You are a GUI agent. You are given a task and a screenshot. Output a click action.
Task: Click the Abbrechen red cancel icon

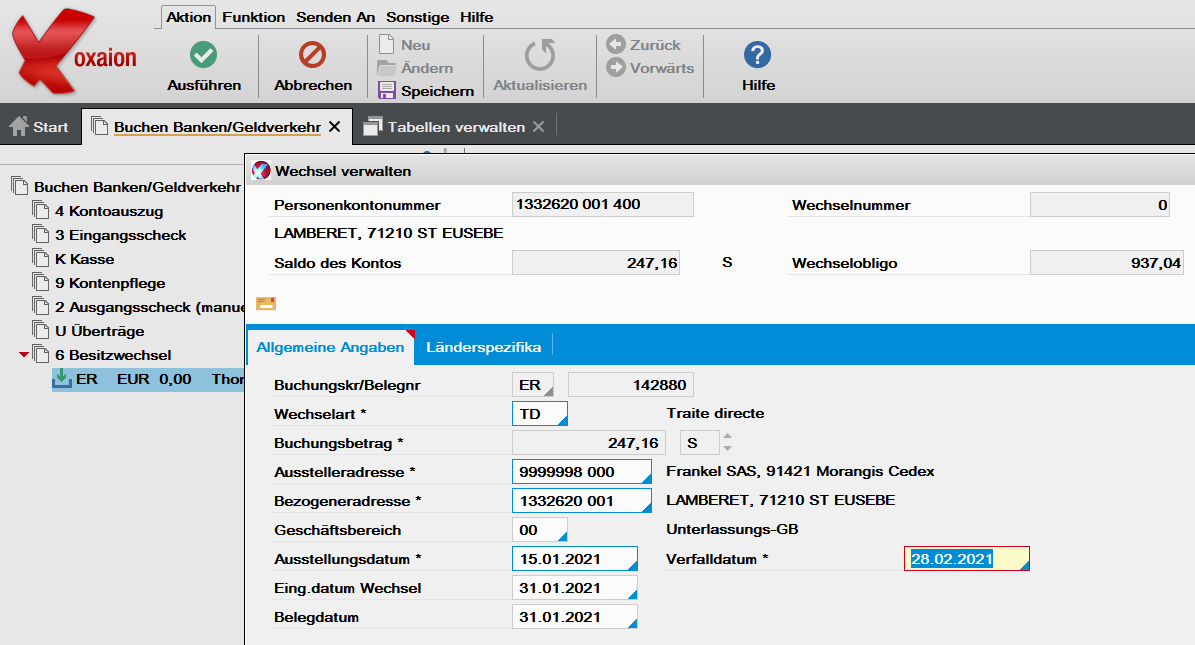click(312, 55)
